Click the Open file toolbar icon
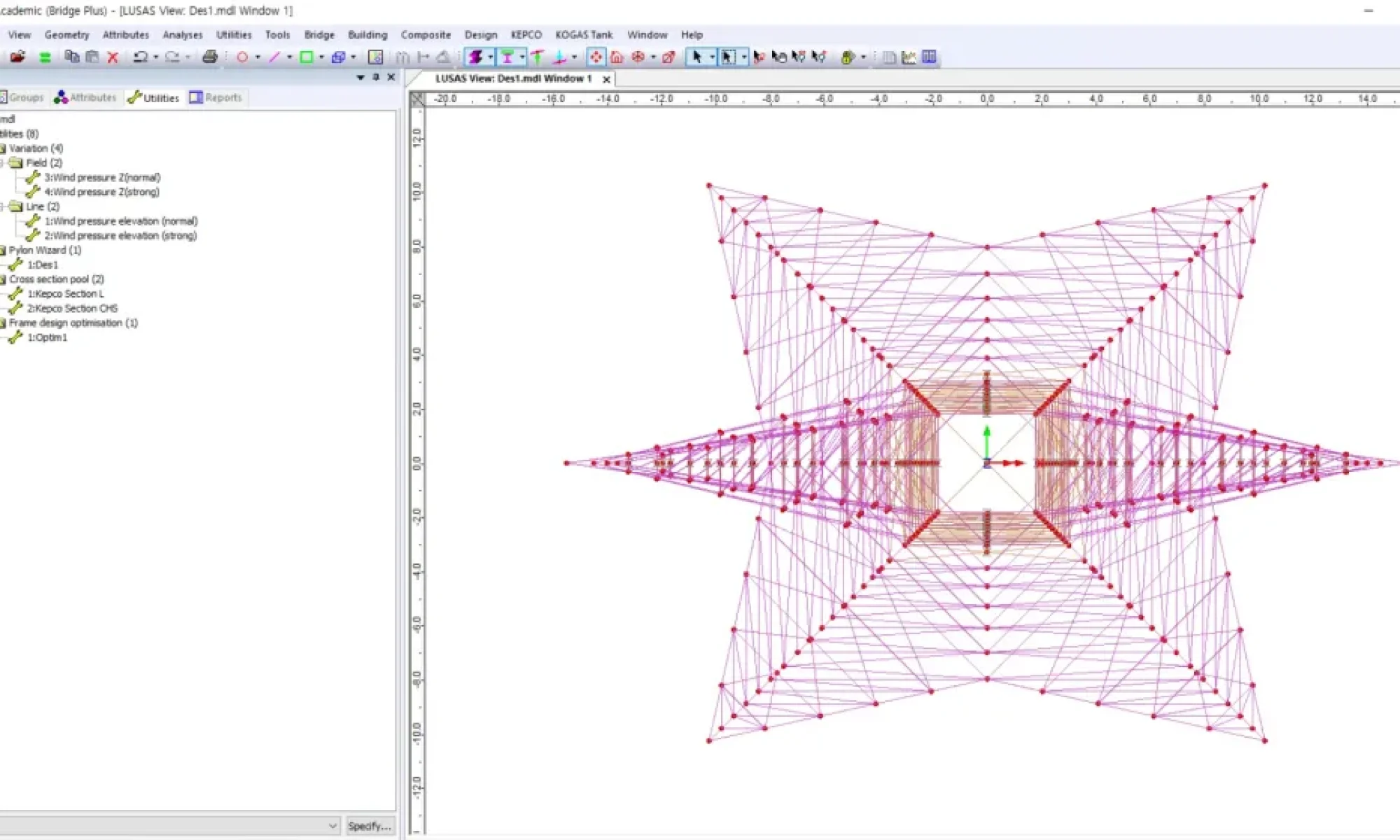Viewport: 1400px width, 840px height. pyautogui.click(x=17, y=57)
